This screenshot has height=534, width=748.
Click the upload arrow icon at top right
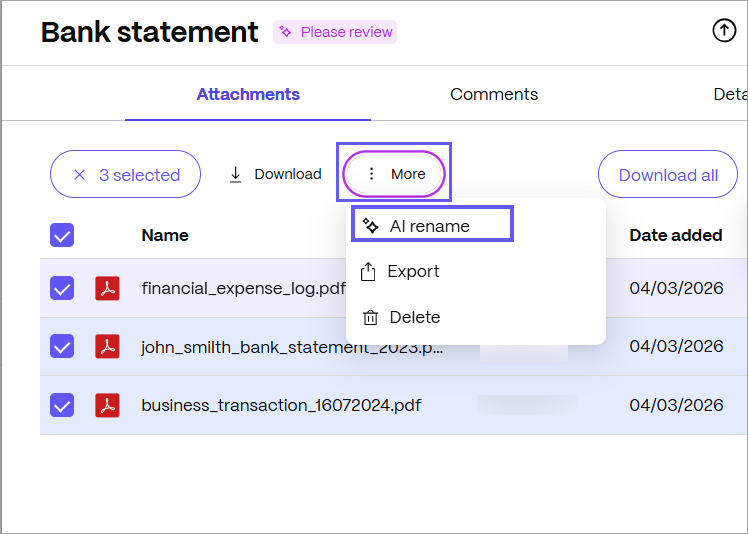click(x=724, y=31)
